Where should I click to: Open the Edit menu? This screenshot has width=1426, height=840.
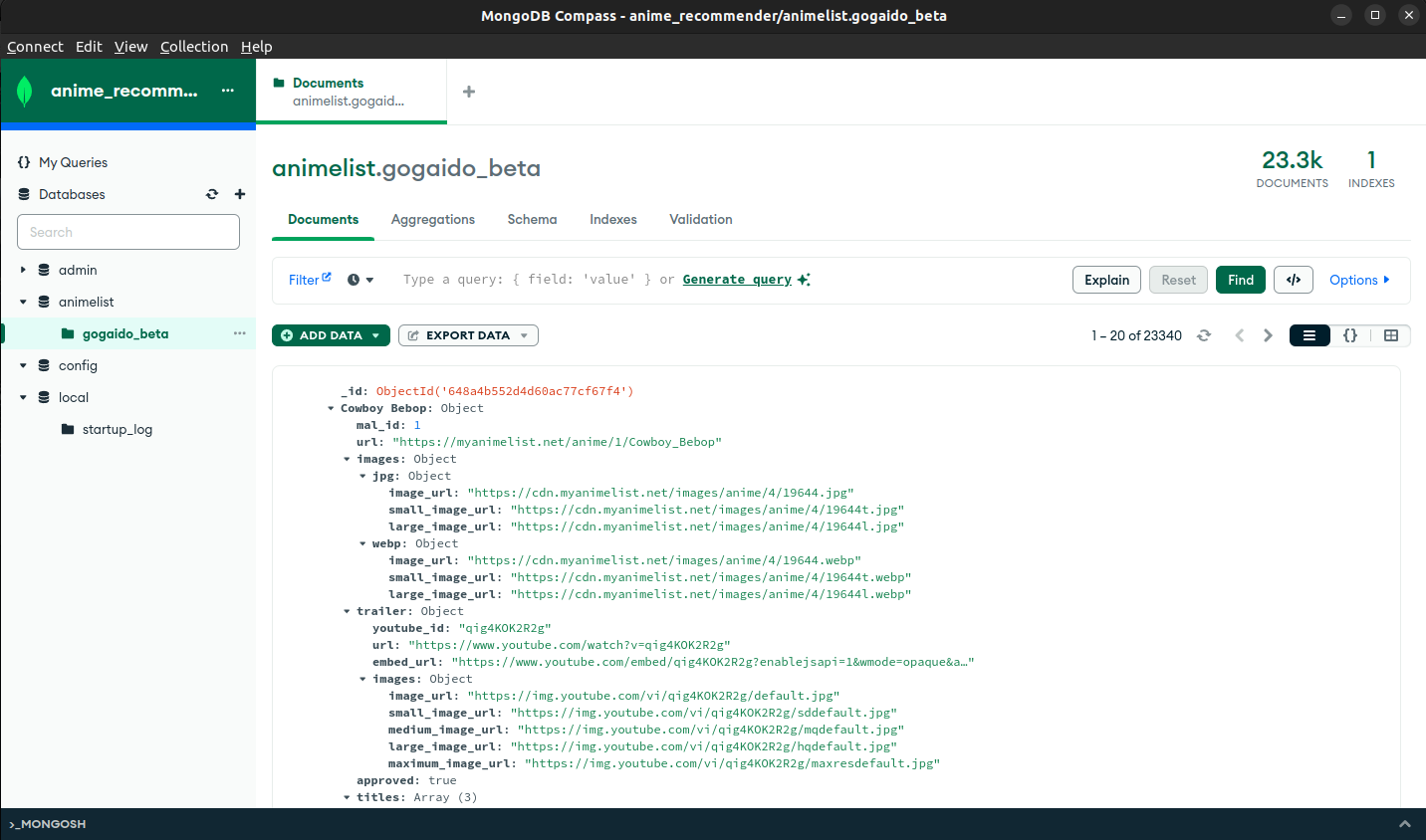pyautogui.click(x=89, y=47)
